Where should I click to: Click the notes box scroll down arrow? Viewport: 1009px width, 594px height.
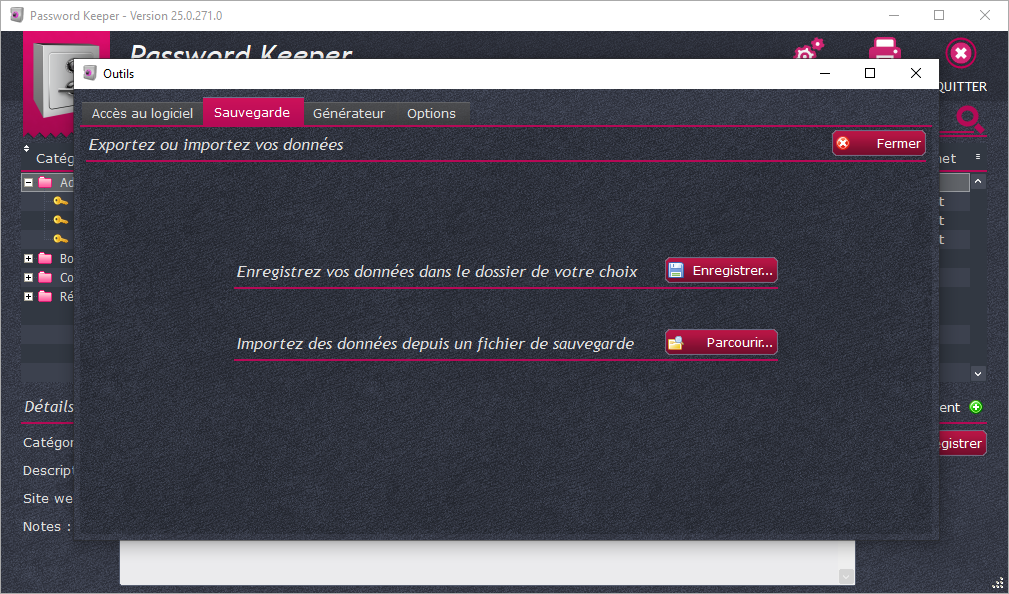[x=846, y=577]
